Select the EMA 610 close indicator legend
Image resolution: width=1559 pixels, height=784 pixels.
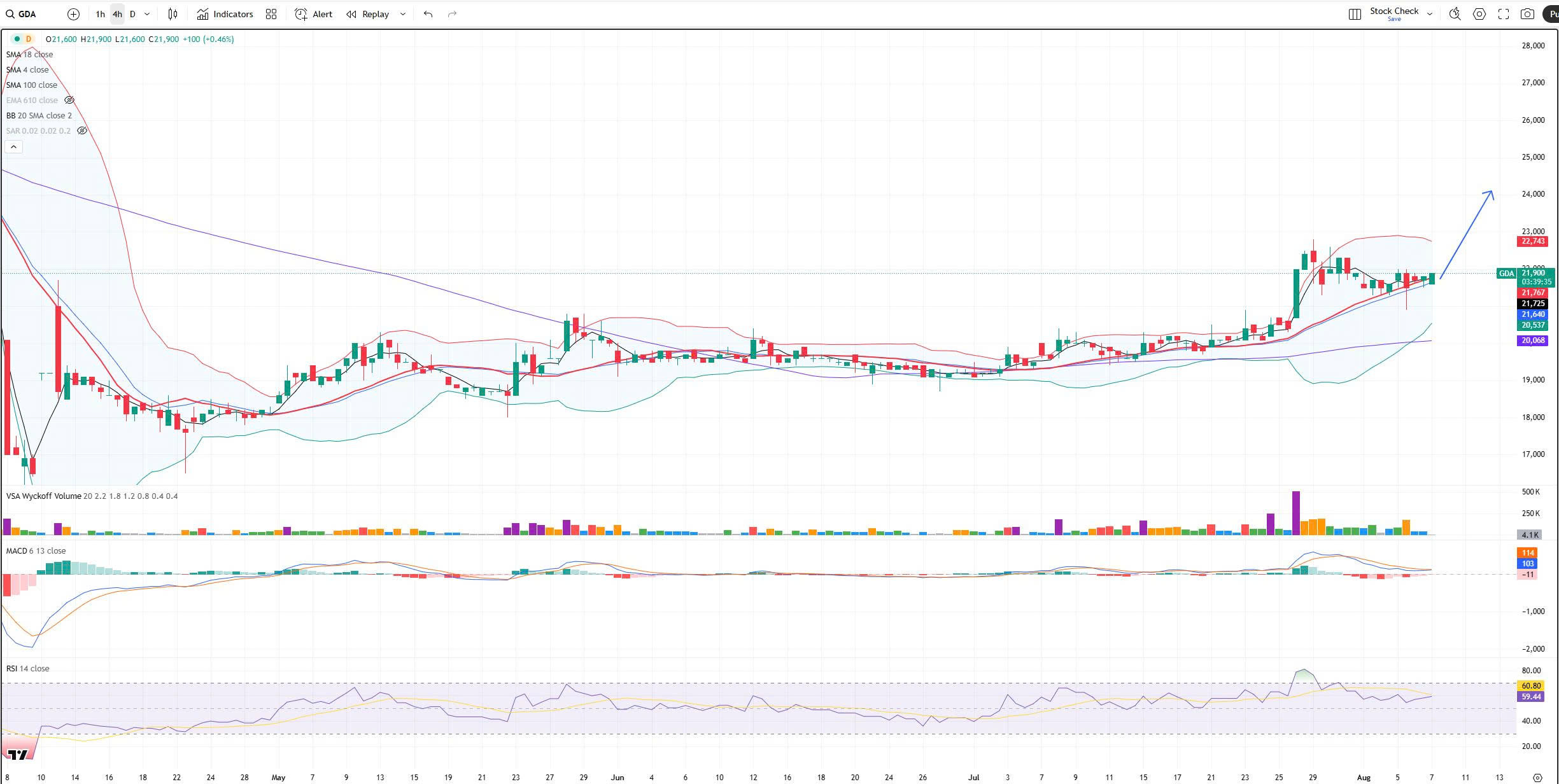click(32, 100)
